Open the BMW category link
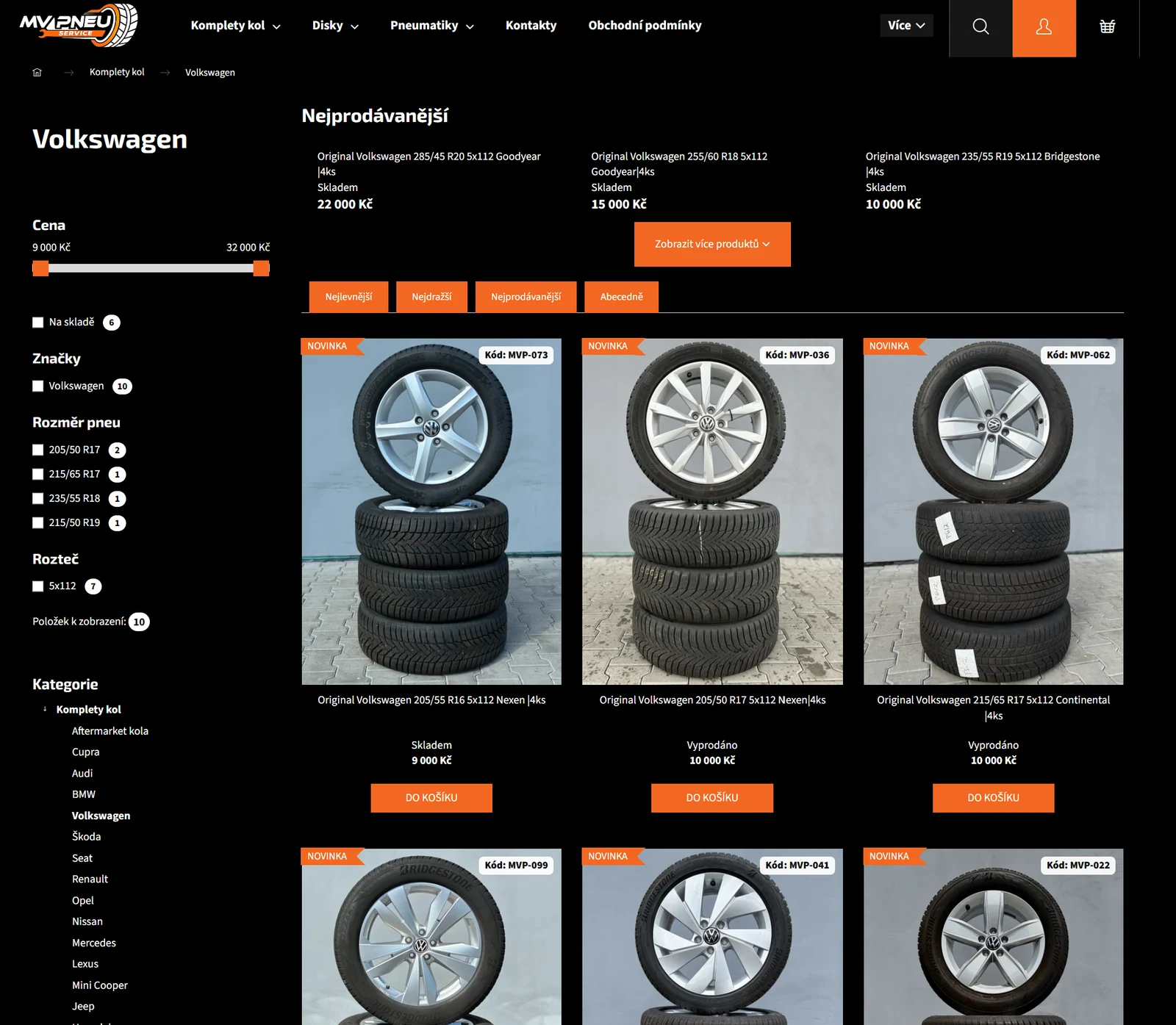 (84, 794)
